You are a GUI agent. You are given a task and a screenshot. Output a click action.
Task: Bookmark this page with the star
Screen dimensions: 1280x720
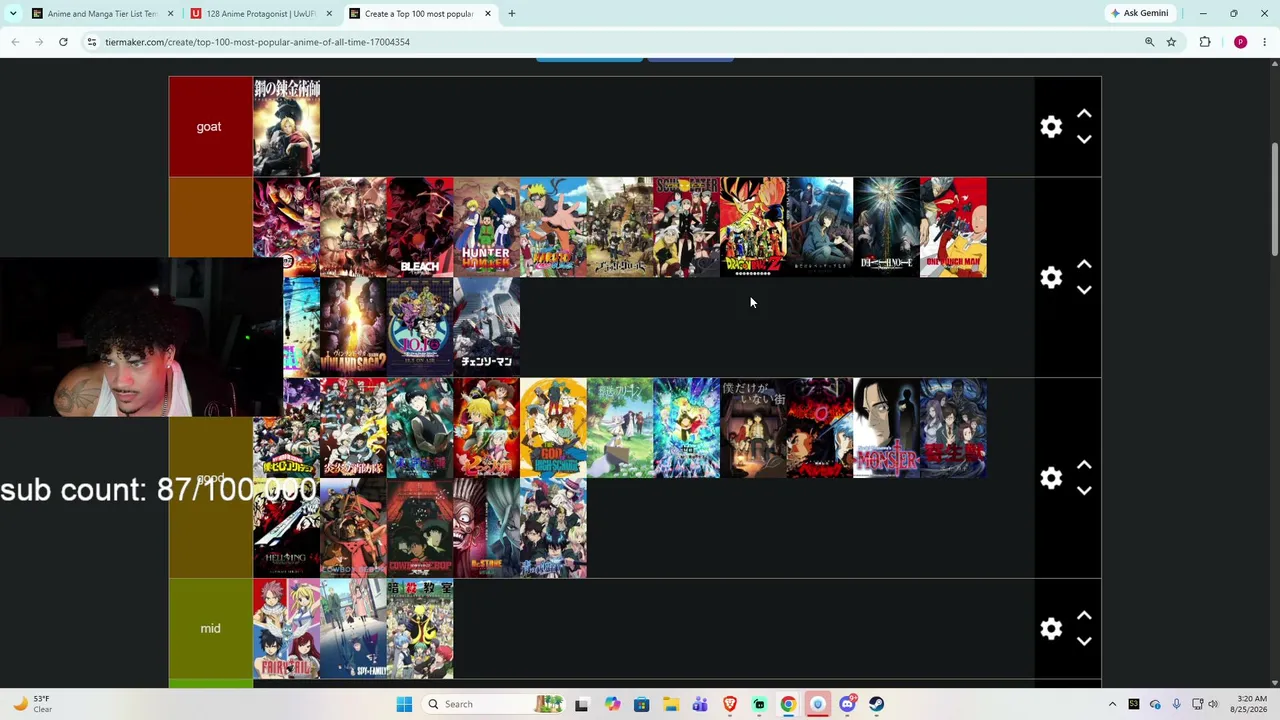tap(1171, 42)
